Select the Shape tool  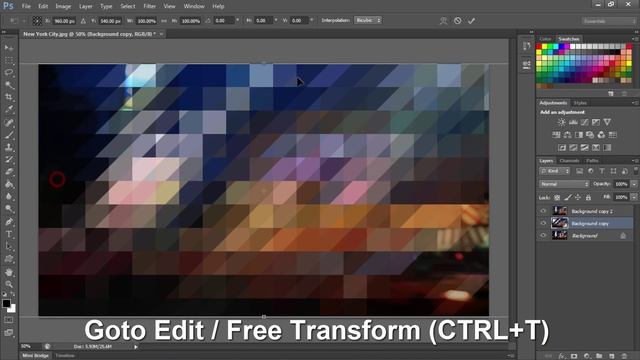[x=9, y=259]
